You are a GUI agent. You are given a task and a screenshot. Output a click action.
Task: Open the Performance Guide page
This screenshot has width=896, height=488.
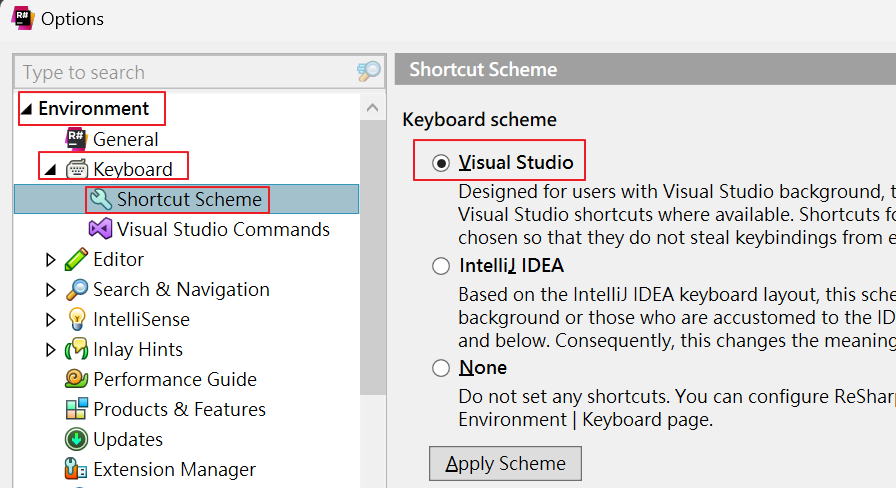pos(175,379)
